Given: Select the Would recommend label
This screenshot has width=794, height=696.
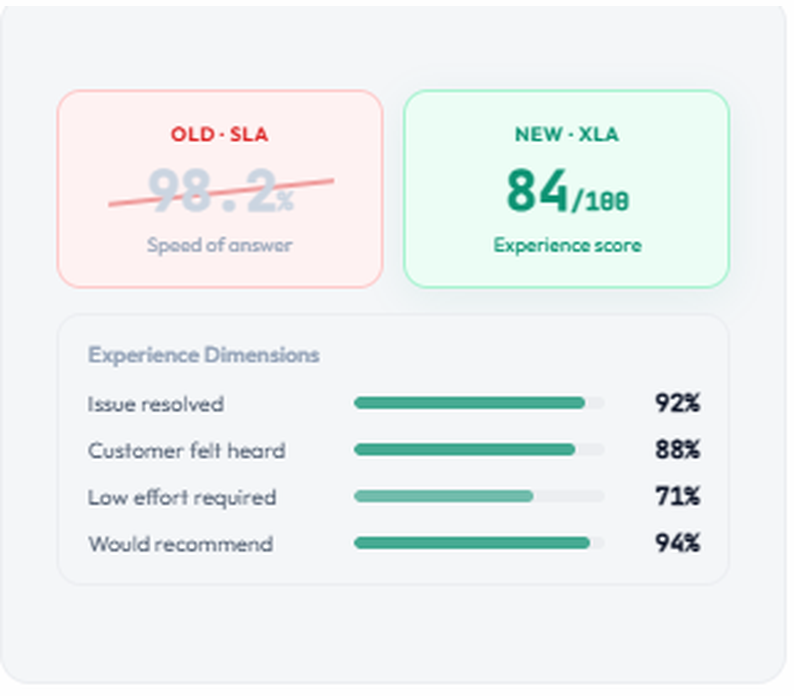Looking at the screenshot, I should (x=180, y=544).
